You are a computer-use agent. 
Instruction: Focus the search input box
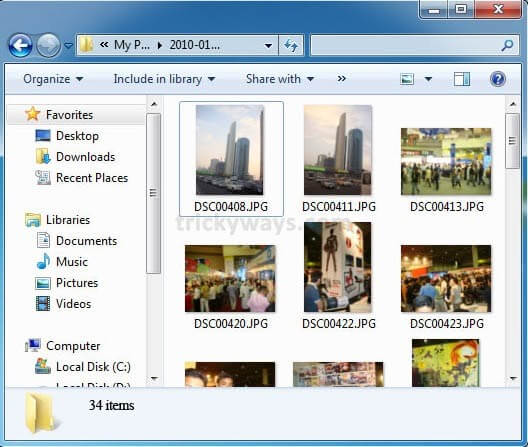406,45
